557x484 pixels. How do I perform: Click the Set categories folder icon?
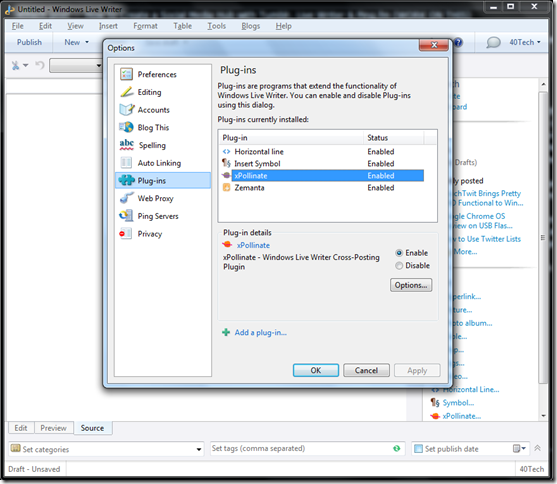(x=16, y=448)
